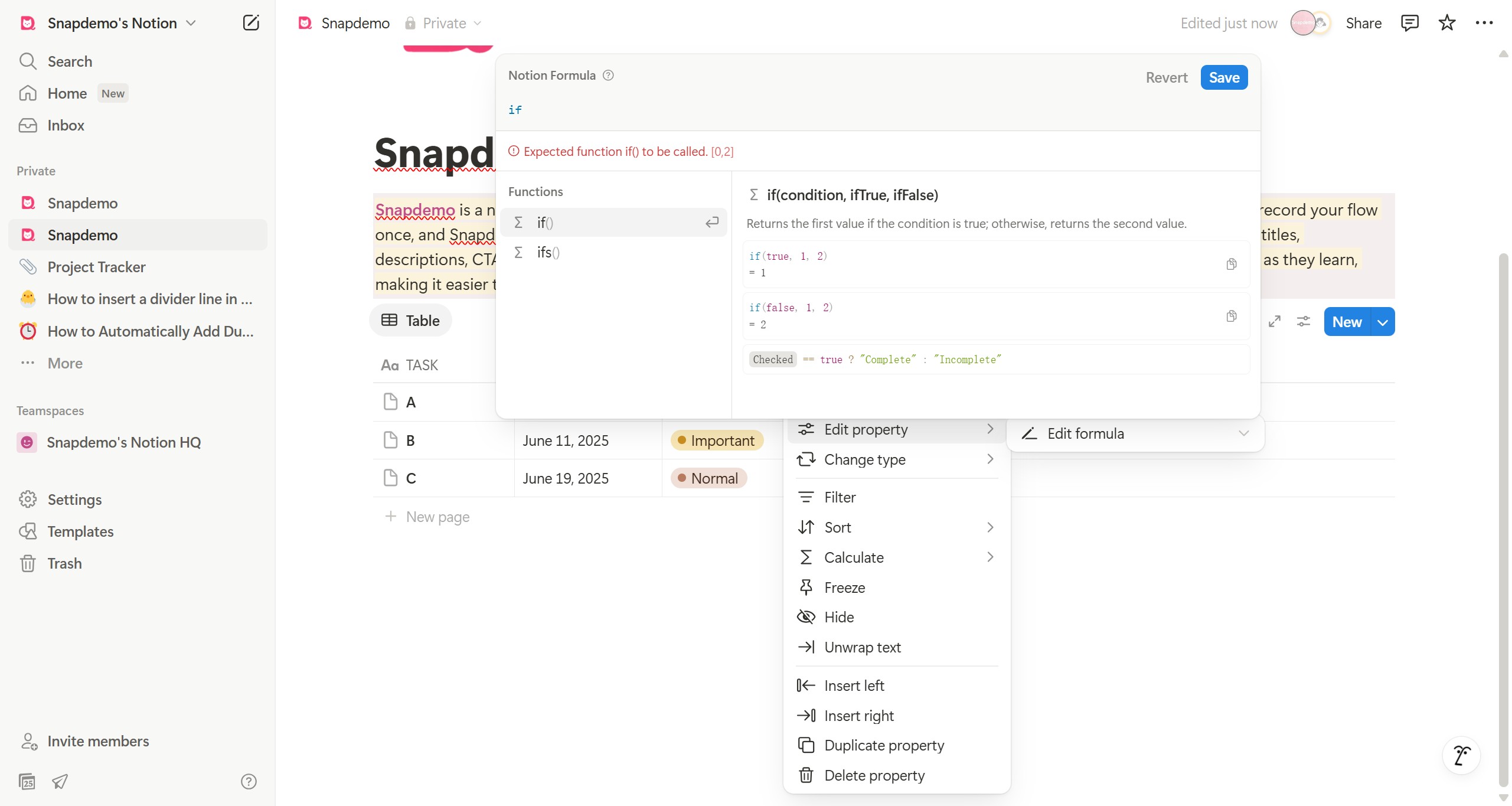Open Settings from the sidebar
Viewport: 1512px width, 806px height.
pos(137,500)
